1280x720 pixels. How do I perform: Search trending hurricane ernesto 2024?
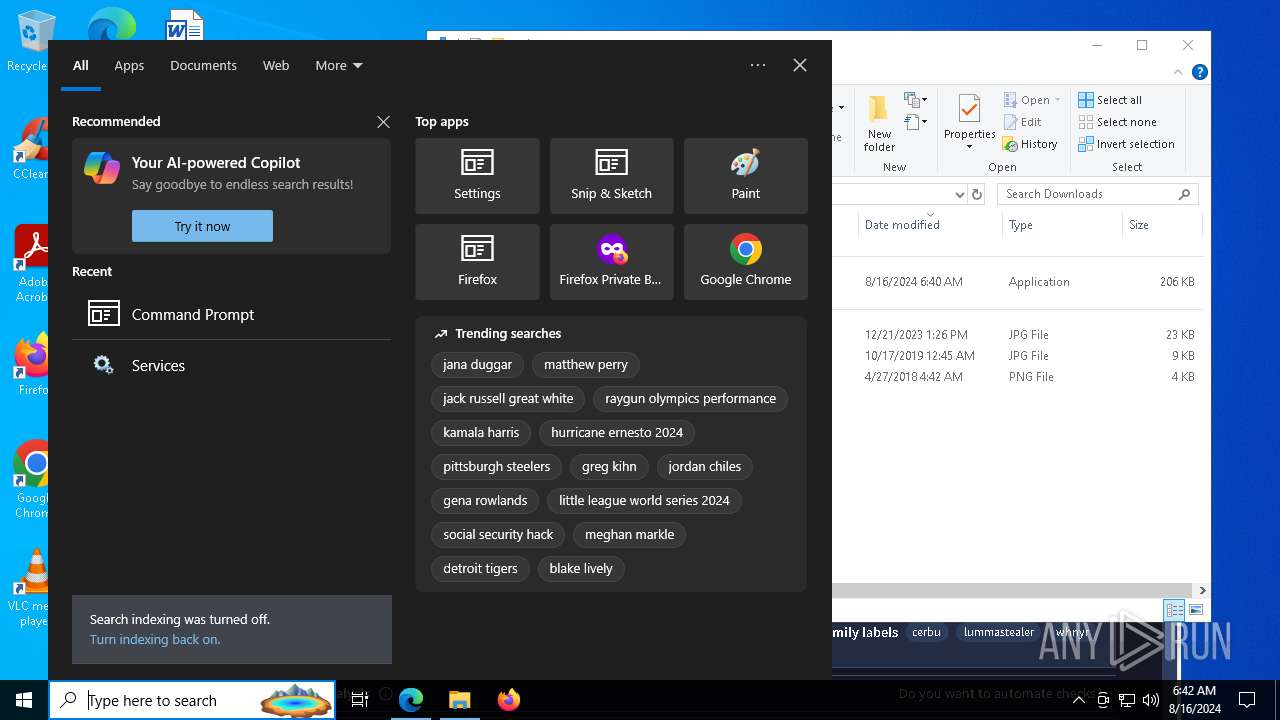click(617, 433)
